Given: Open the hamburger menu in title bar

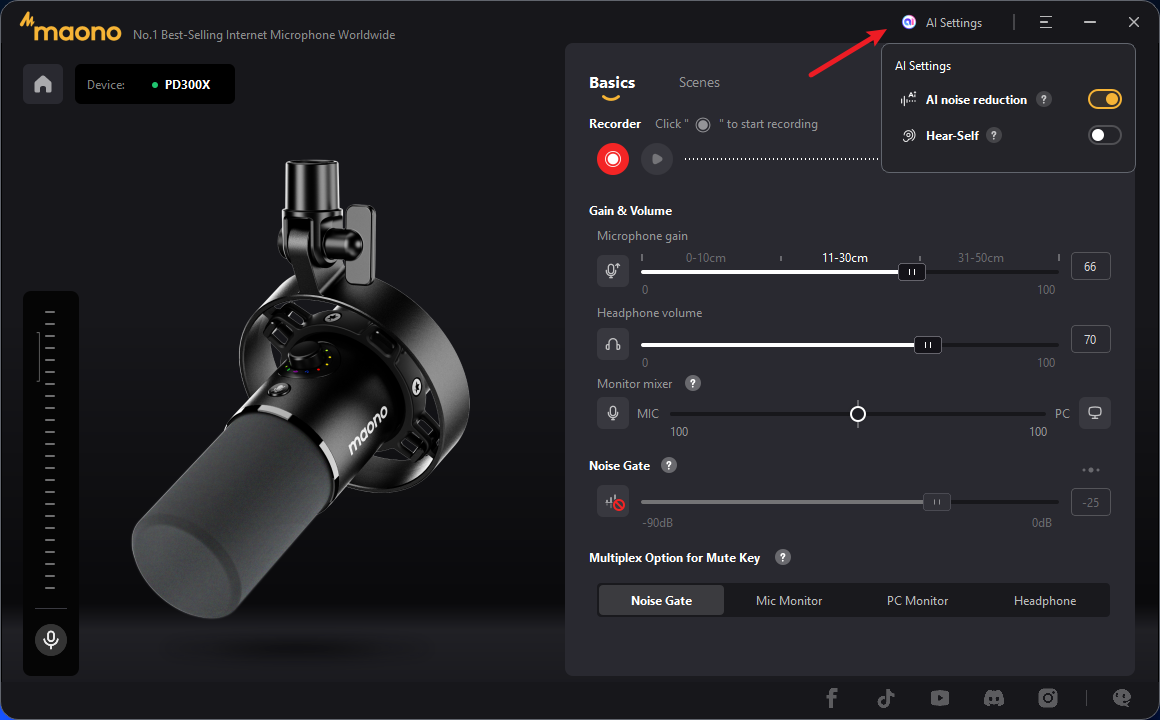Looking at the screenshot, I should click(1045, 21).
